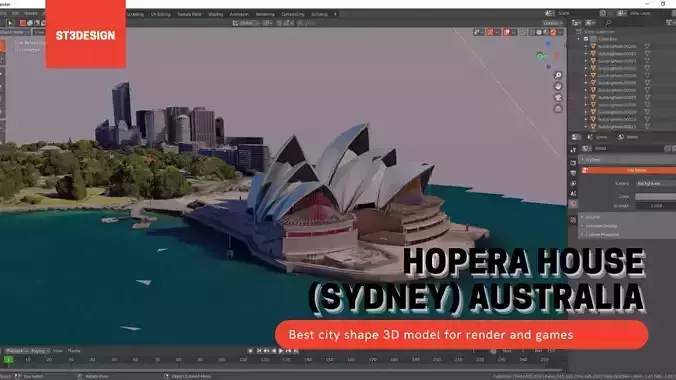Click the blue Z axis on navigation gizmo

pos(548,44)
